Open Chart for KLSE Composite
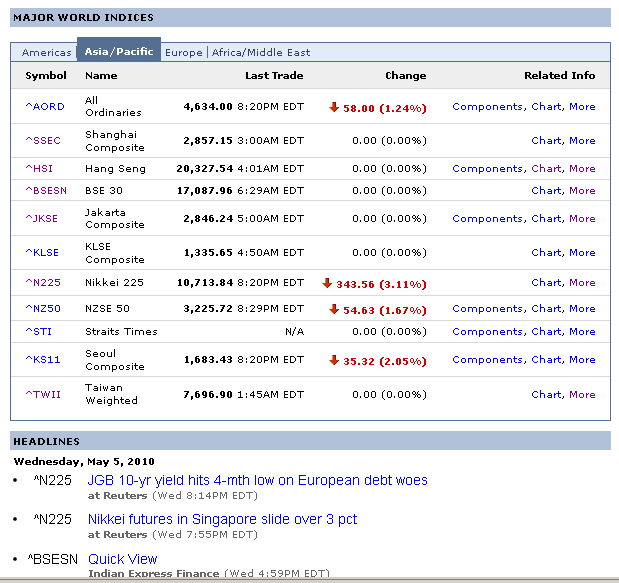This screenshot has height=583, width=619. pyautogui.click(x=546, y=253)
